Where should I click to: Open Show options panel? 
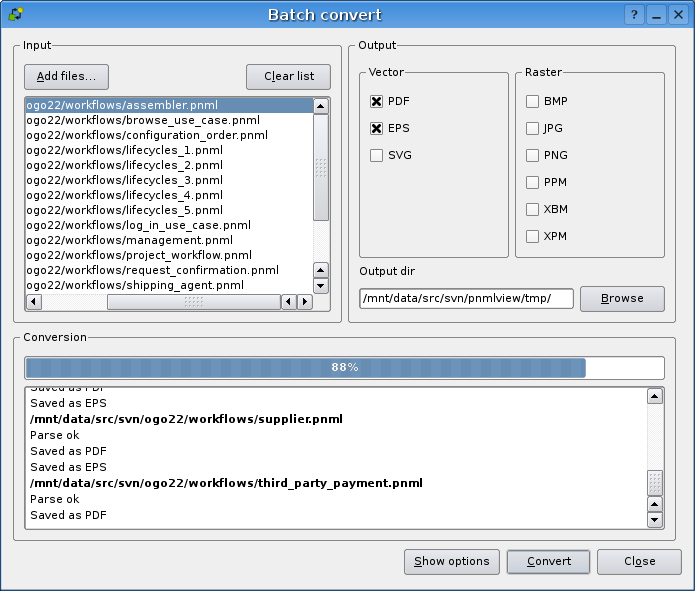click(452, 562)
